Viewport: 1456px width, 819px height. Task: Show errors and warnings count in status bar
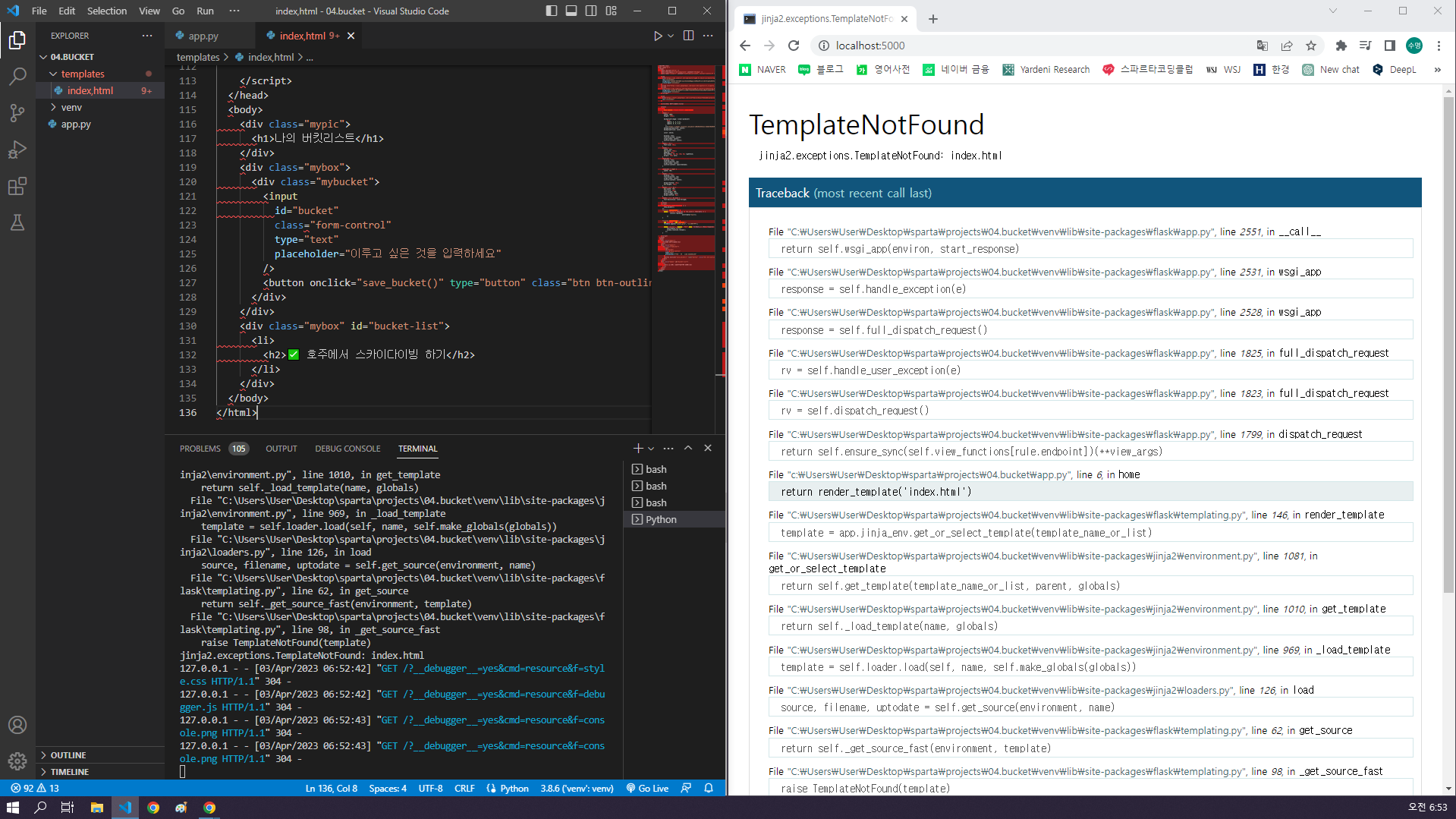(35, 789)
